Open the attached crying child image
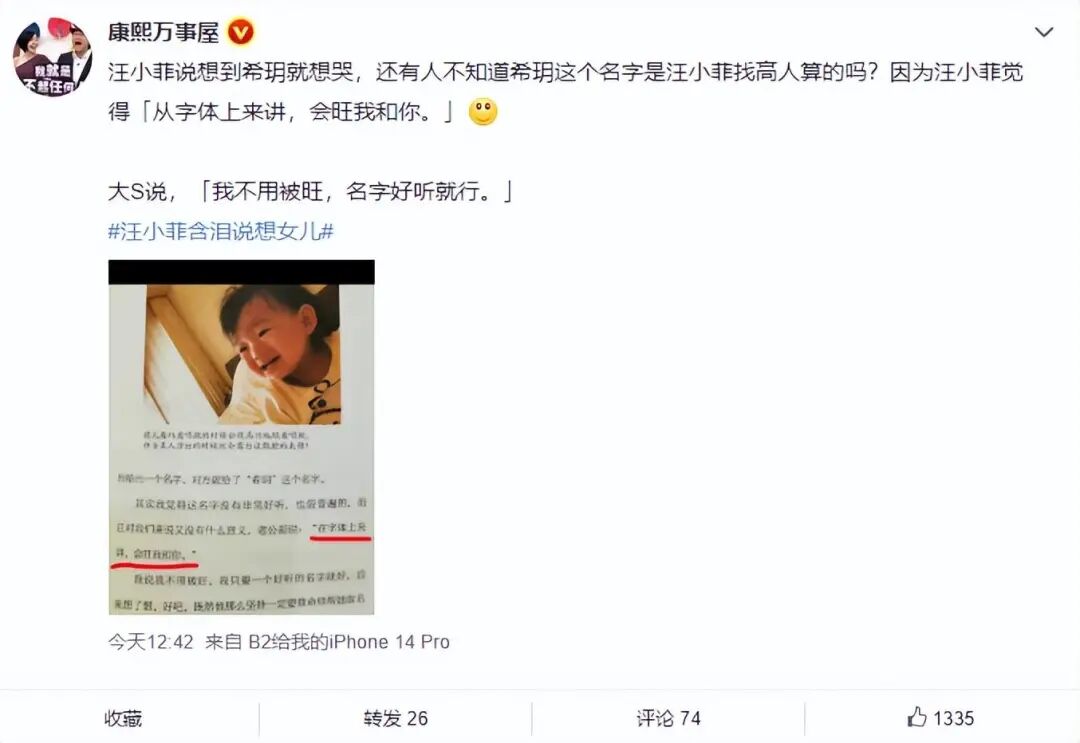1080x743 pixels. coord(241,437)
